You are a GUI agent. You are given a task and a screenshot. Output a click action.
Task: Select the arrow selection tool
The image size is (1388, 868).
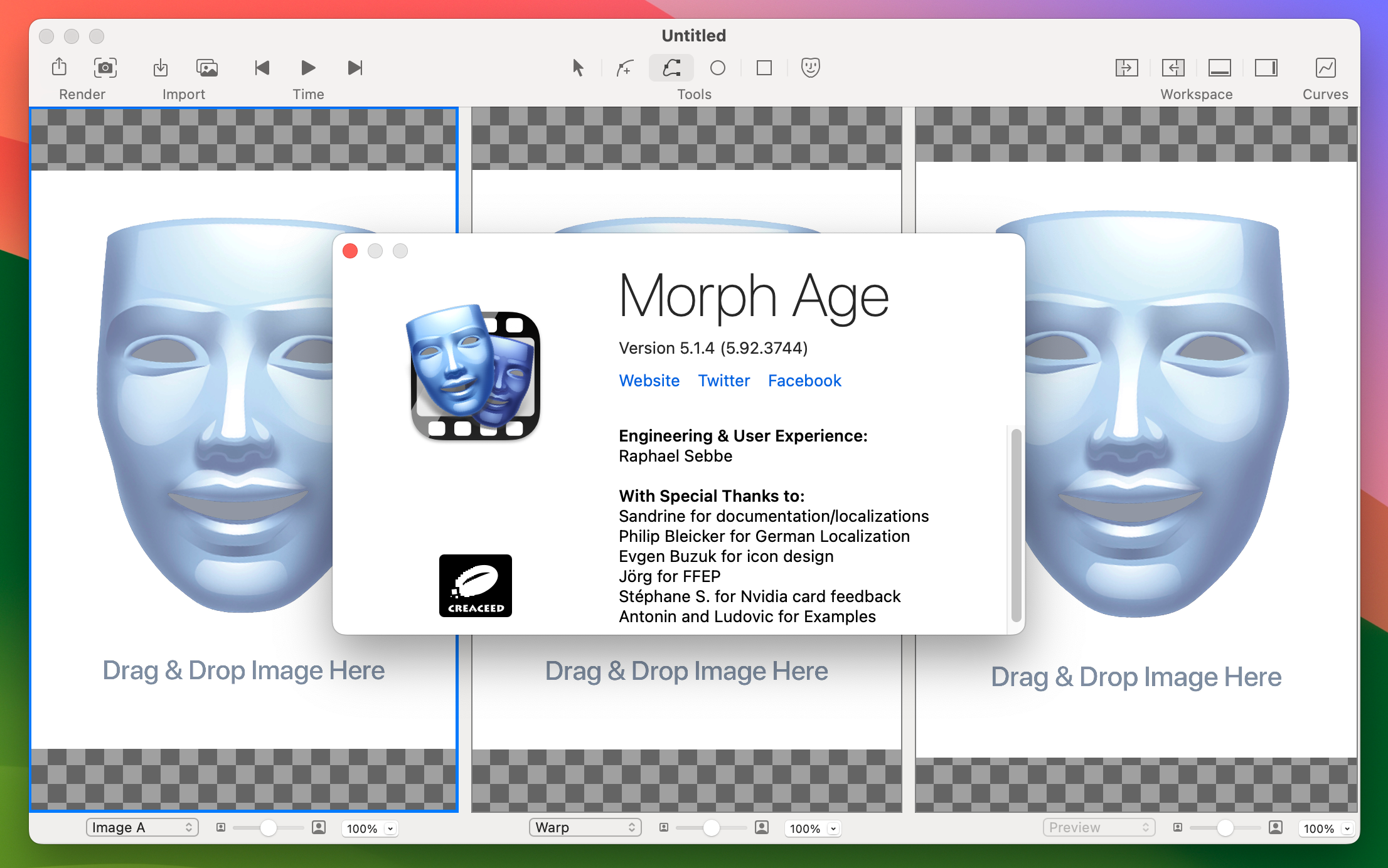tap(578, 67)
